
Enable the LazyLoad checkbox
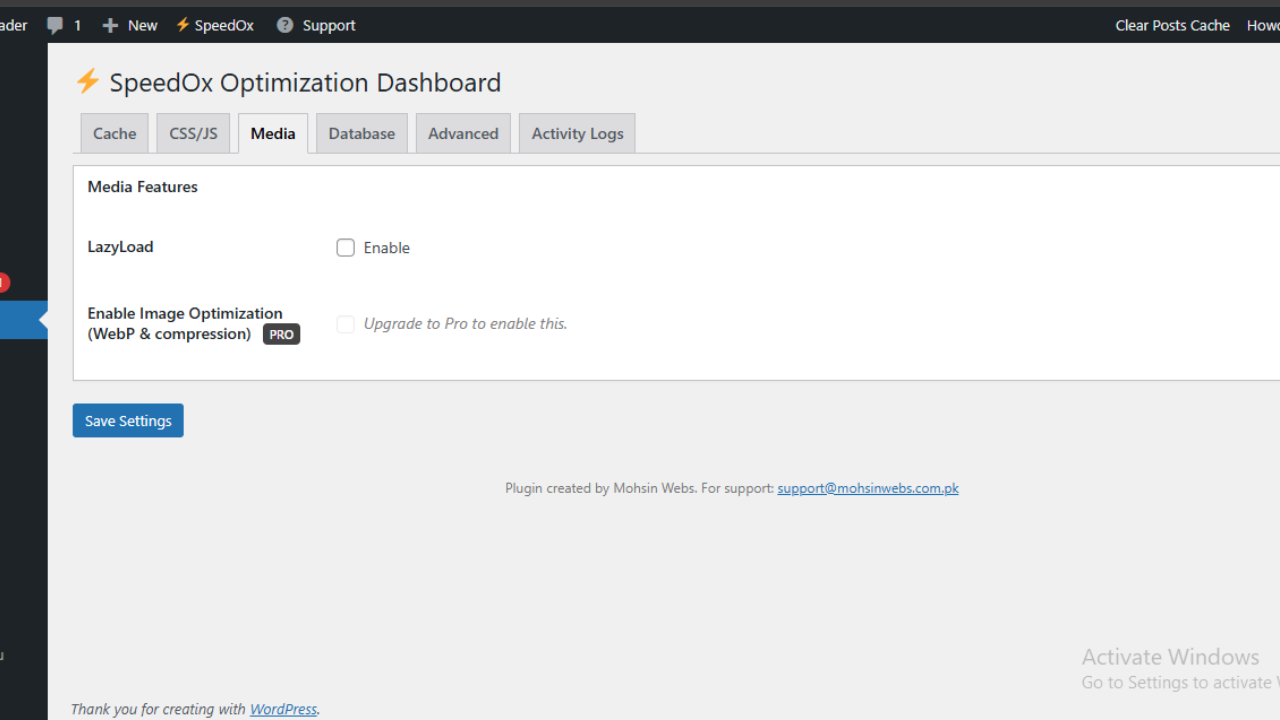pos(345,248)
